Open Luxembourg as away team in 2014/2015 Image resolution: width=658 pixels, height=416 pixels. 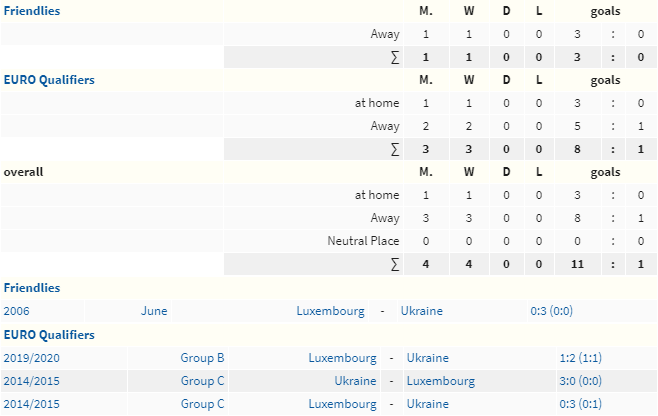pos(441,381)
